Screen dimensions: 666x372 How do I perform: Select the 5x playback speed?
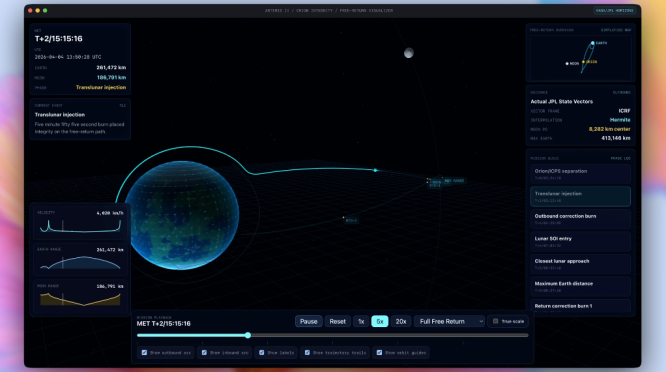[380, 321]
